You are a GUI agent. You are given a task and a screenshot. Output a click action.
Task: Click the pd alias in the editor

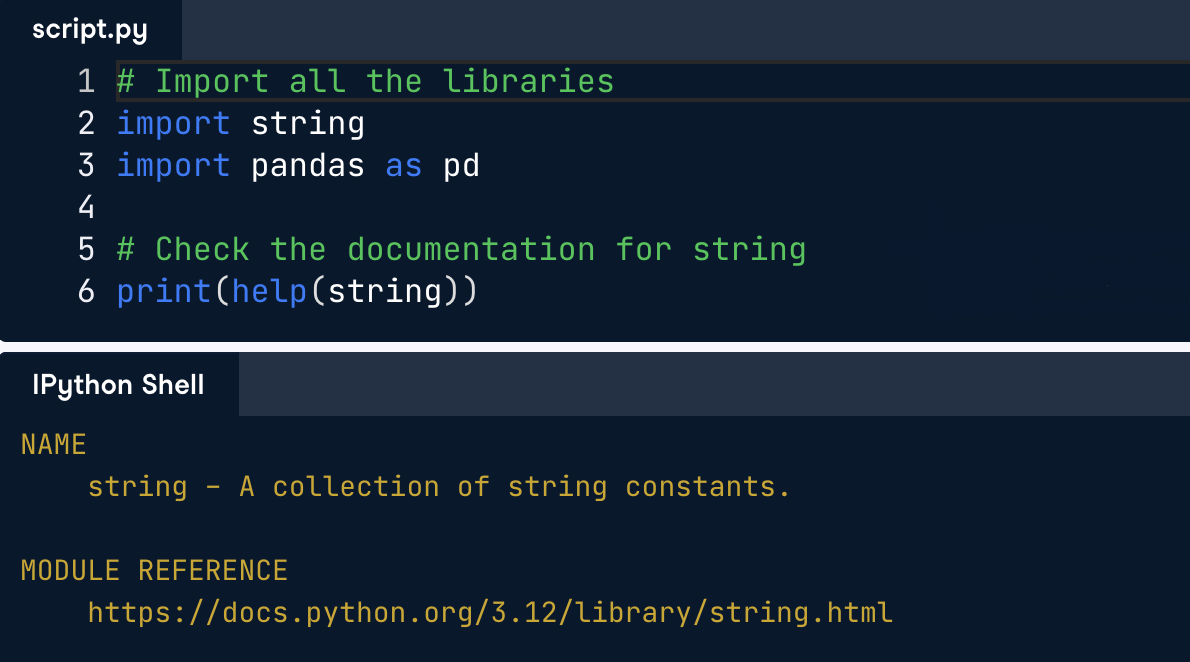461,166
